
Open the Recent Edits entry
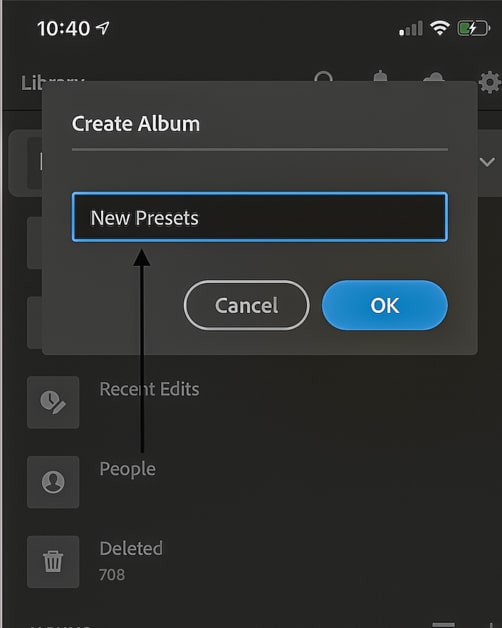point(149,389)
